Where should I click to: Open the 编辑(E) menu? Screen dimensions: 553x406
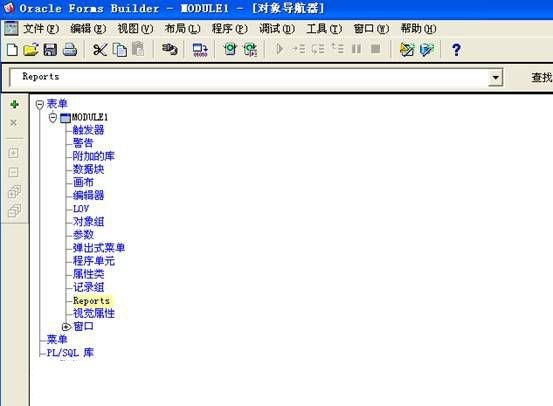click(x=88, y=29)
